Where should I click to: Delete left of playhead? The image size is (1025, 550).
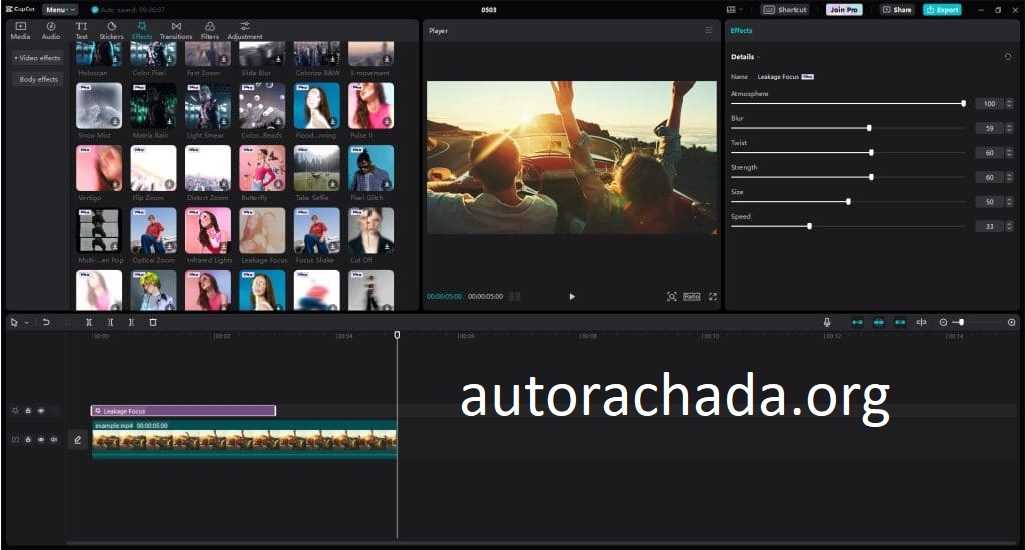pyautogui.click(x=110, y=322)
